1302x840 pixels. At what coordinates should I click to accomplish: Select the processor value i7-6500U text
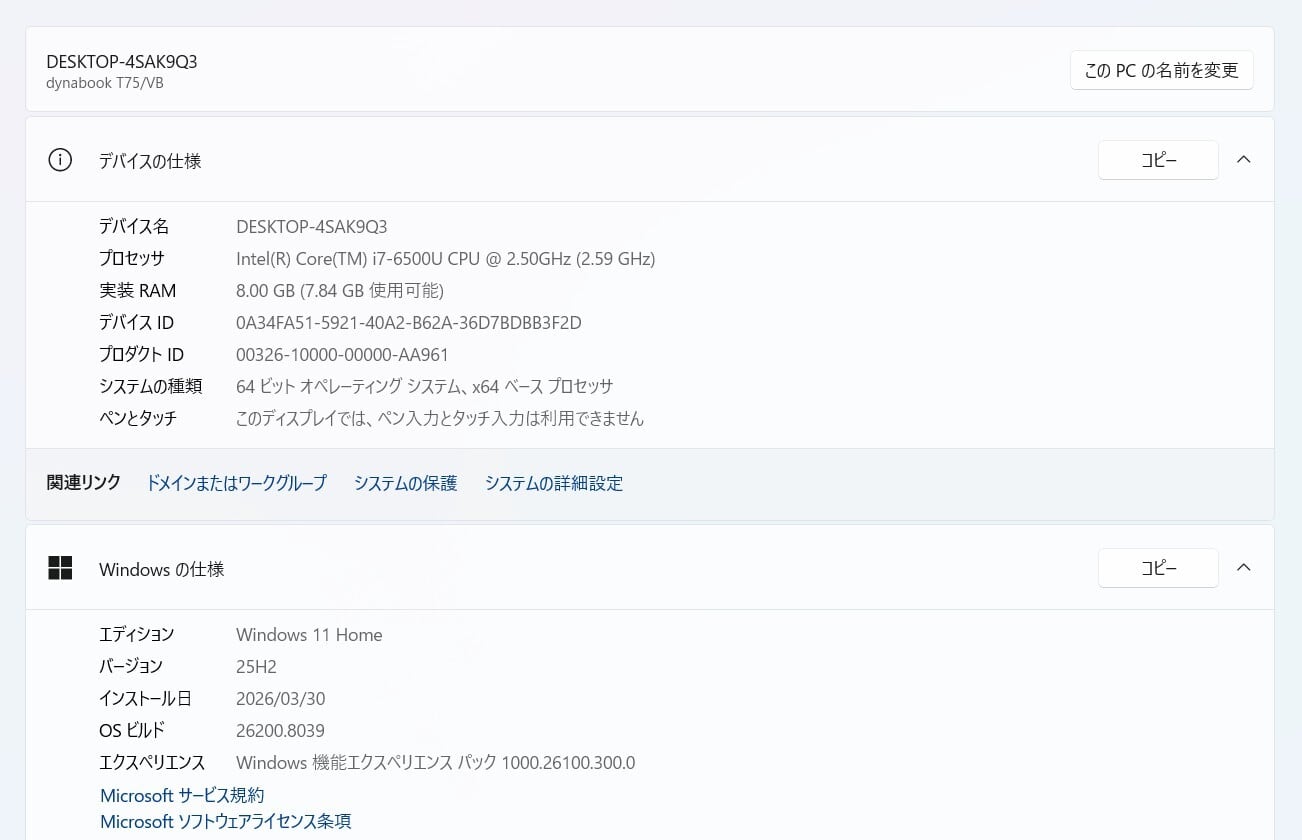tap(445, 258)
